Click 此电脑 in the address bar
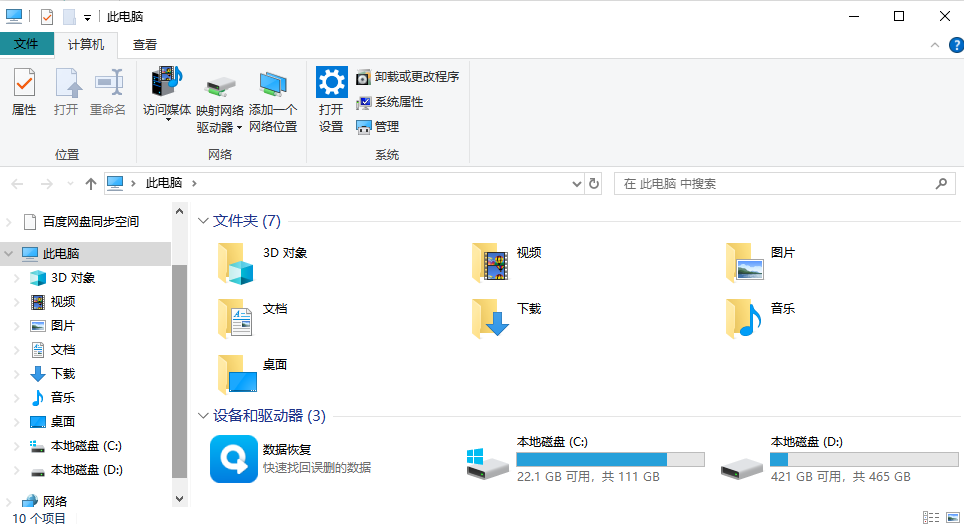The width and height of the screenshot is (964, 529). tap(164, 183)
